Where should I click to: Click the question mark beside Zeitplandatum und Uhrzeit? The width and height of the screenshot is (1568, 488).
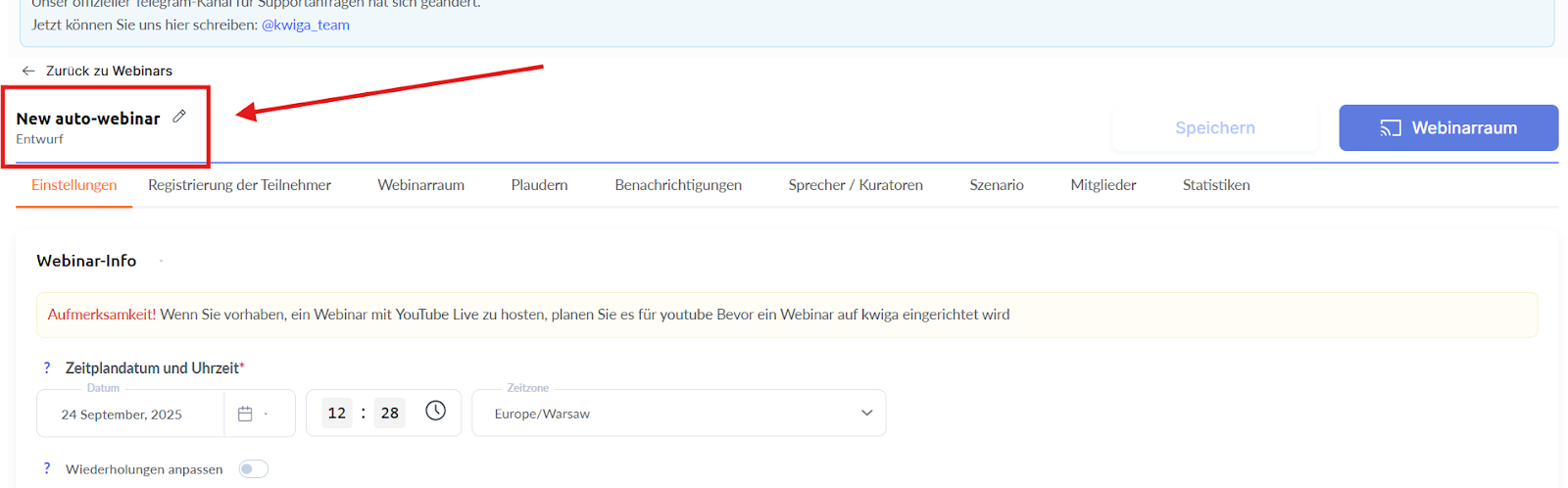(46, 367)
